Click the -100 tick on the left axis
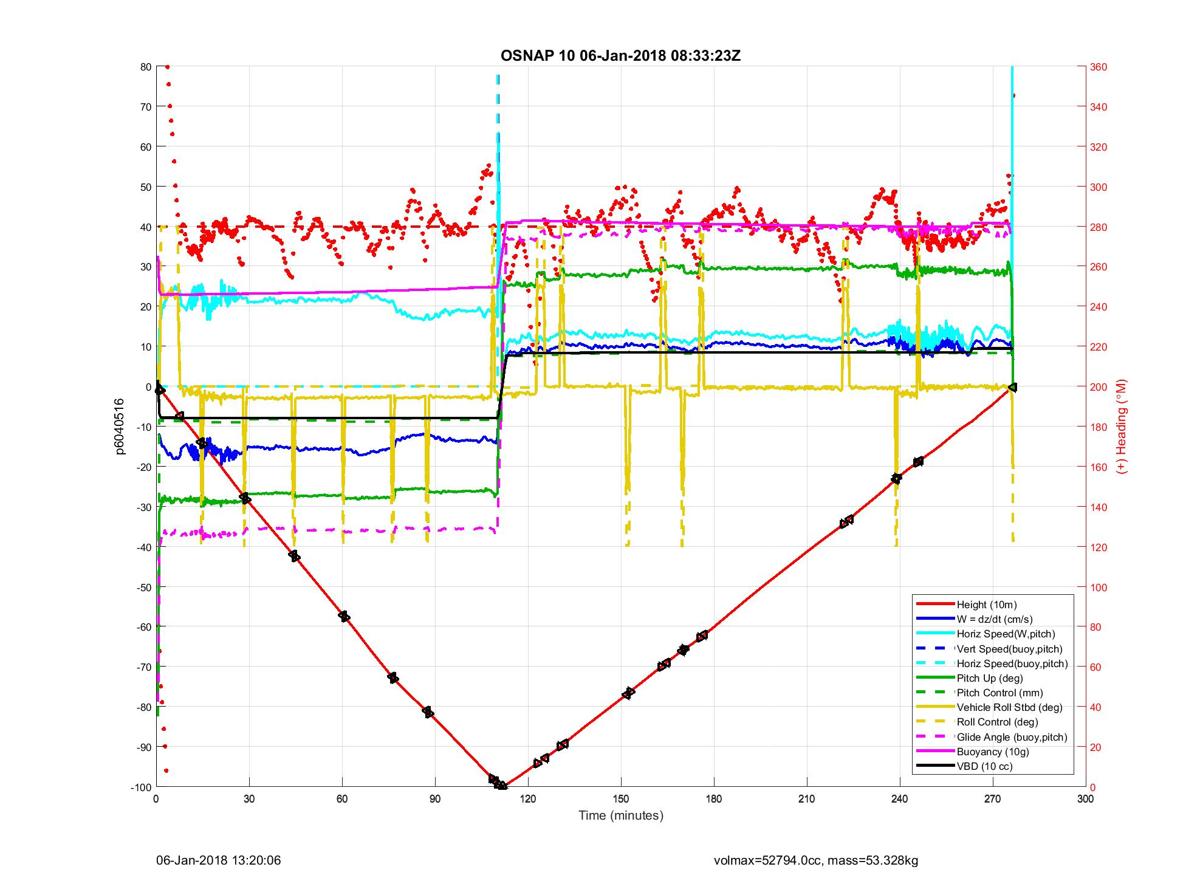1200x885 pixels. click(139, 787)
